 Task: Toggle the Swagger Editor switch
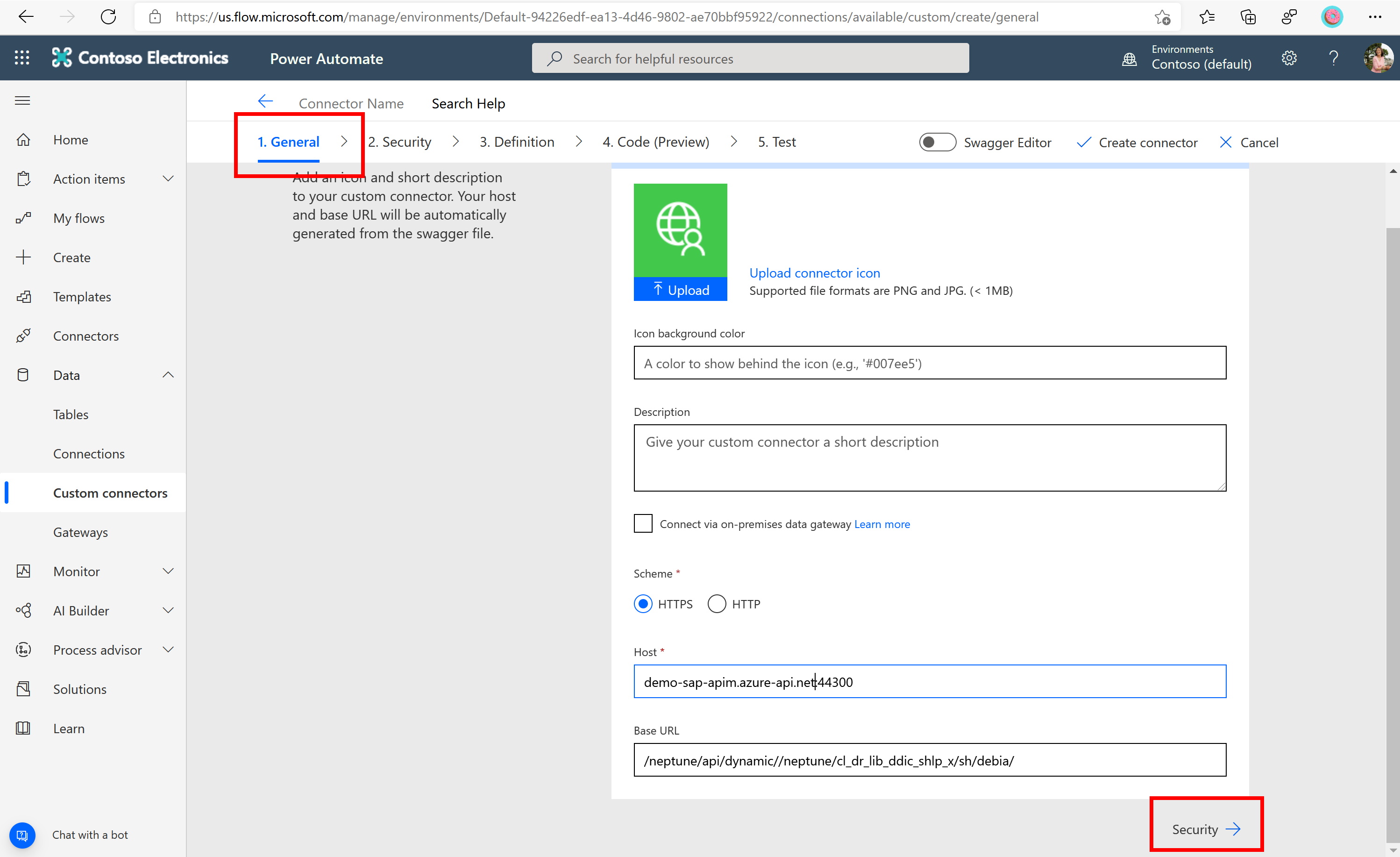pyautogui.click(x=935, y=142)
